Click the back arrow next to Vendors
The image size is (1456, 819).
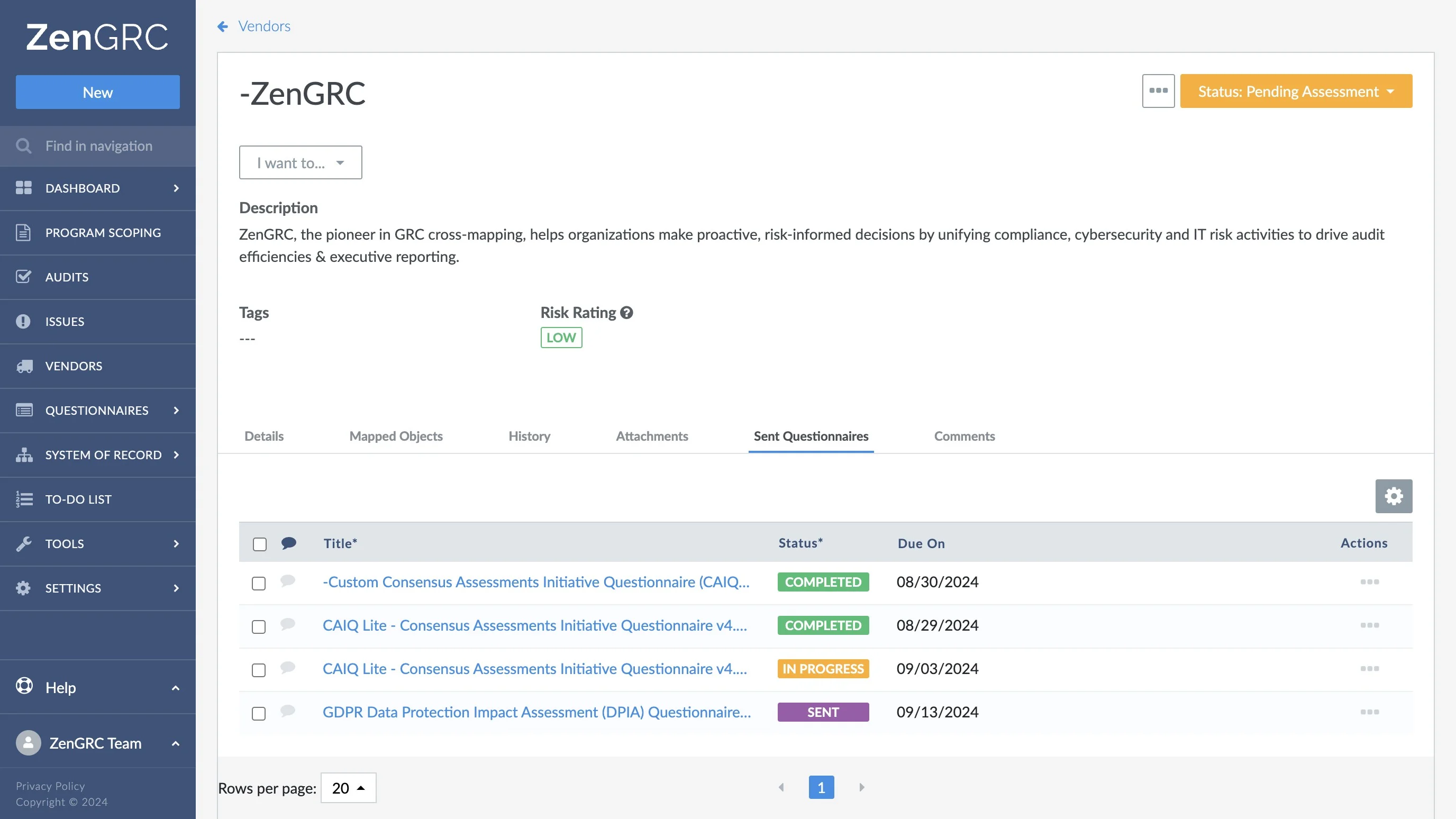(223, 26)
